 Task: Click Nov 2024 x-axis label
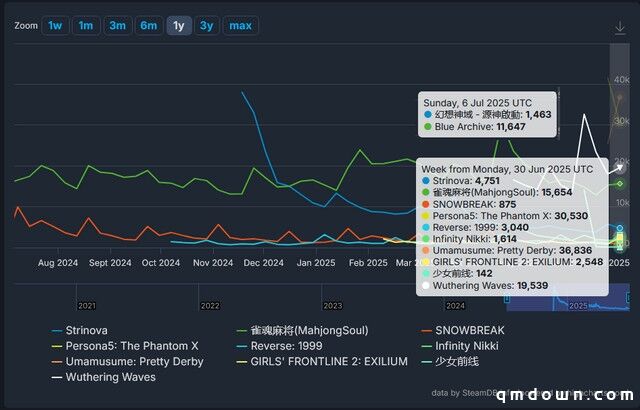213,263
